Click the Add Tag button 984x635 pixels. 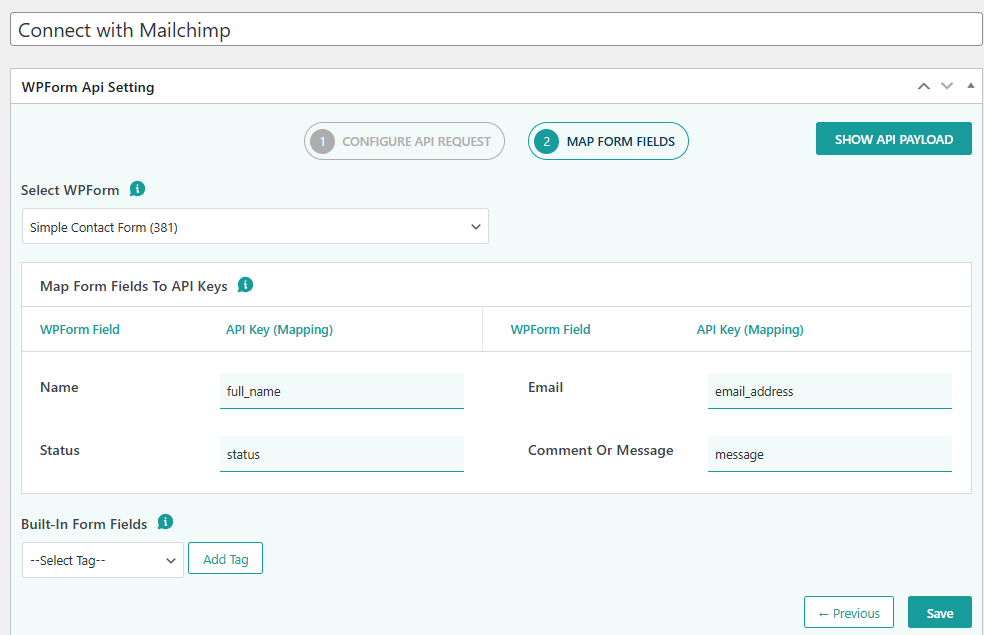click(225, 558)
